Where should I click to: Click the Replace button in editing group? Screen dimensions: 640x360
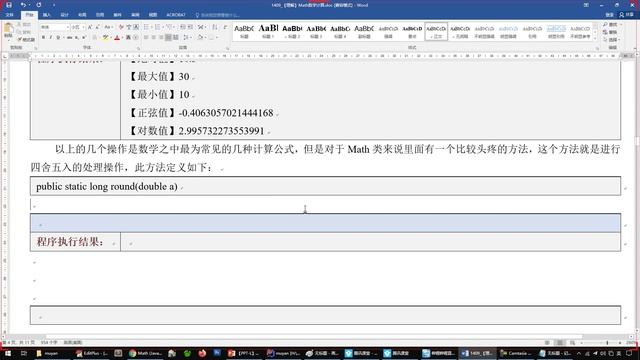(610, 32)
